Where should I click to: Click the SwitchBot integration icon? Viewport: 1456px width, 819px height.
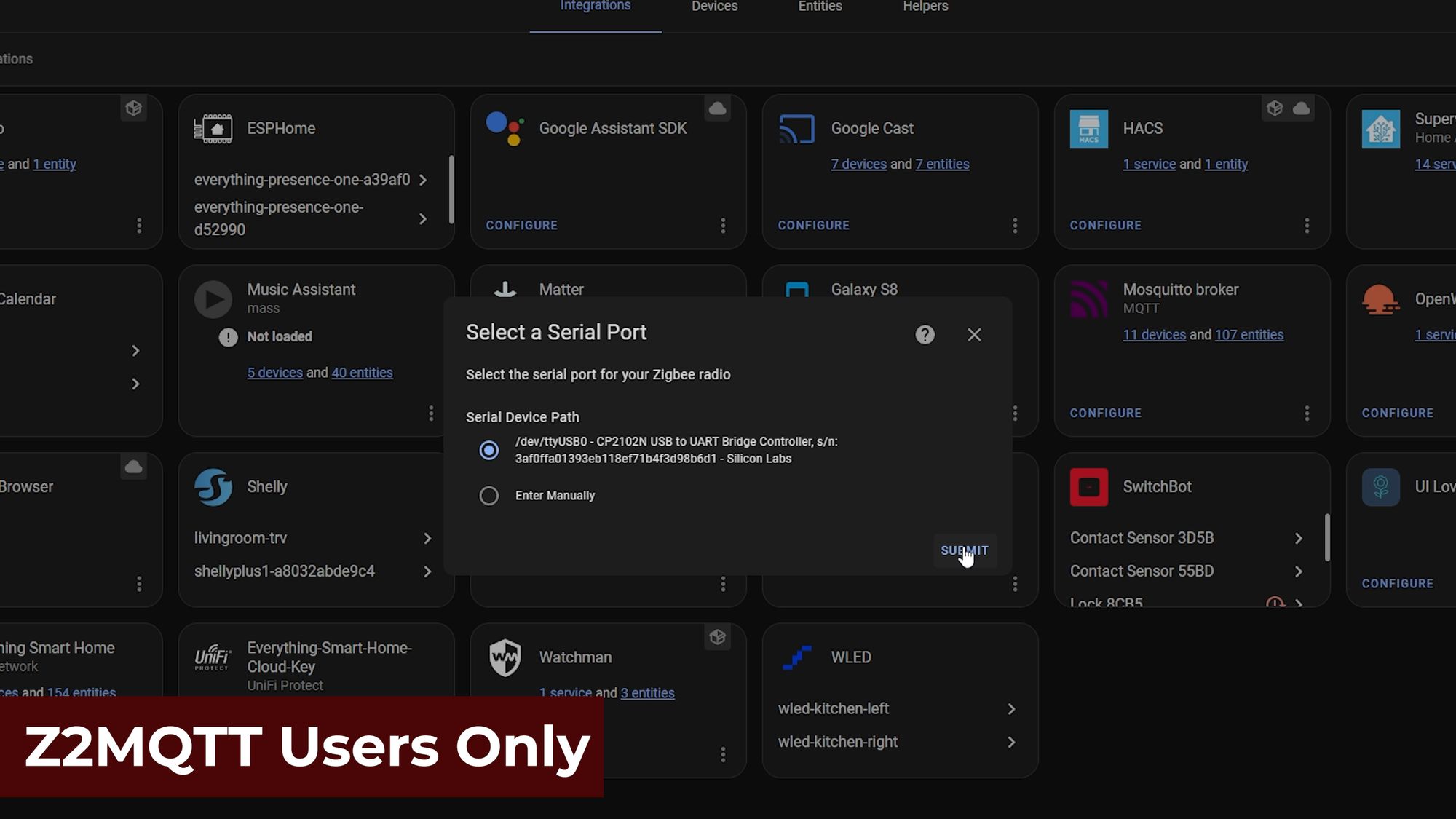pos(1089,486)
